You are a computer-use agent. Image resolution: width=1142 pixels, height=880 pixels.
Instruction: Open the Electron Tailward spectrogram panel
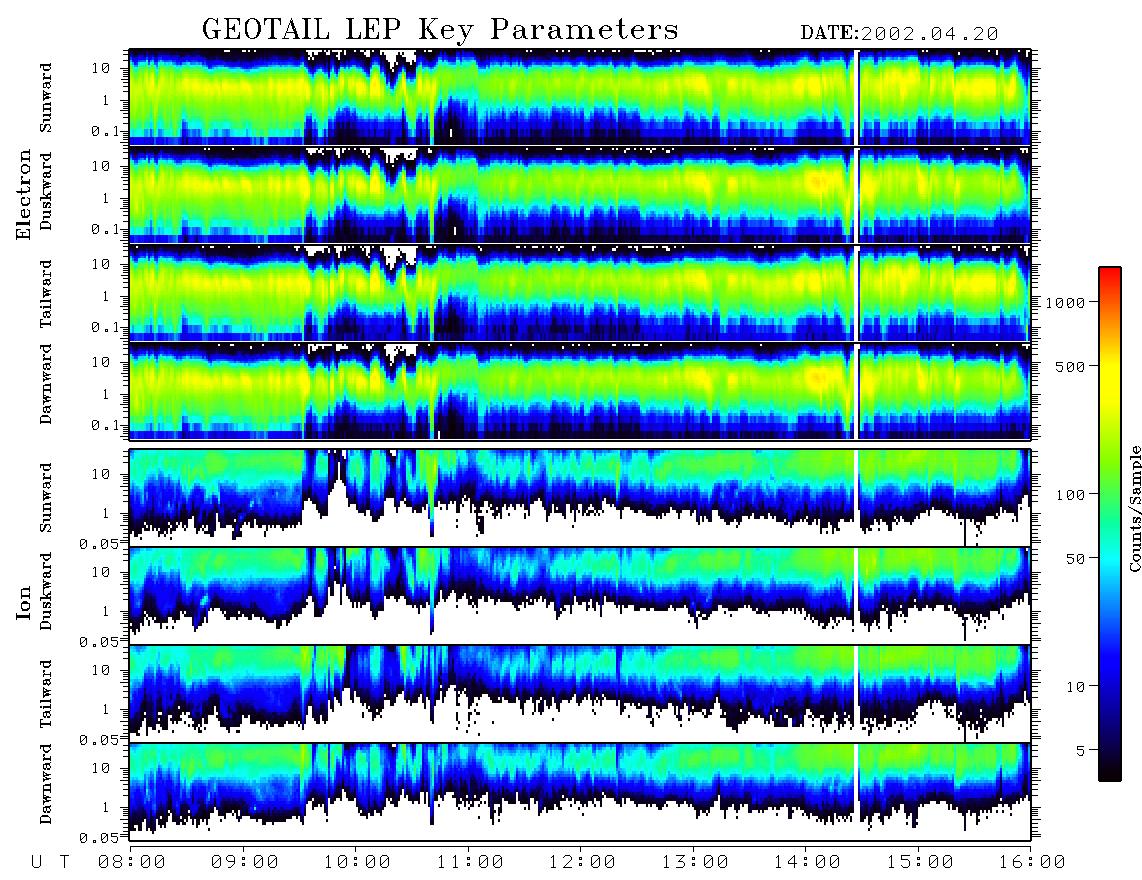[x=580, y=293]
